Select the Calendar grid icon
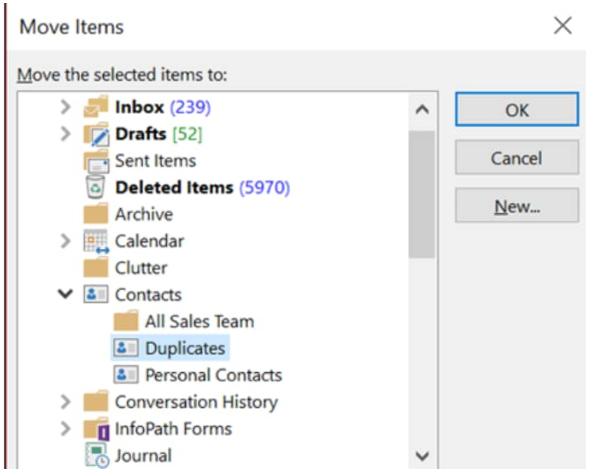 pos(96,241)
